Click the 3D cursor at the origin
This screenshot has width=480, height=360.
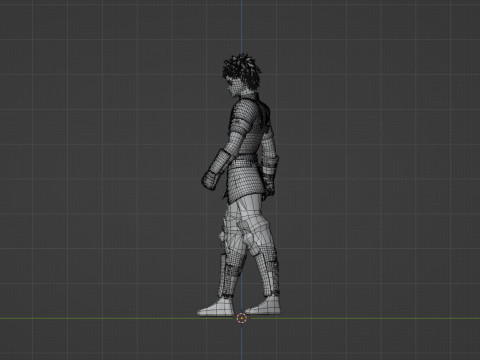tap(242, 318)
